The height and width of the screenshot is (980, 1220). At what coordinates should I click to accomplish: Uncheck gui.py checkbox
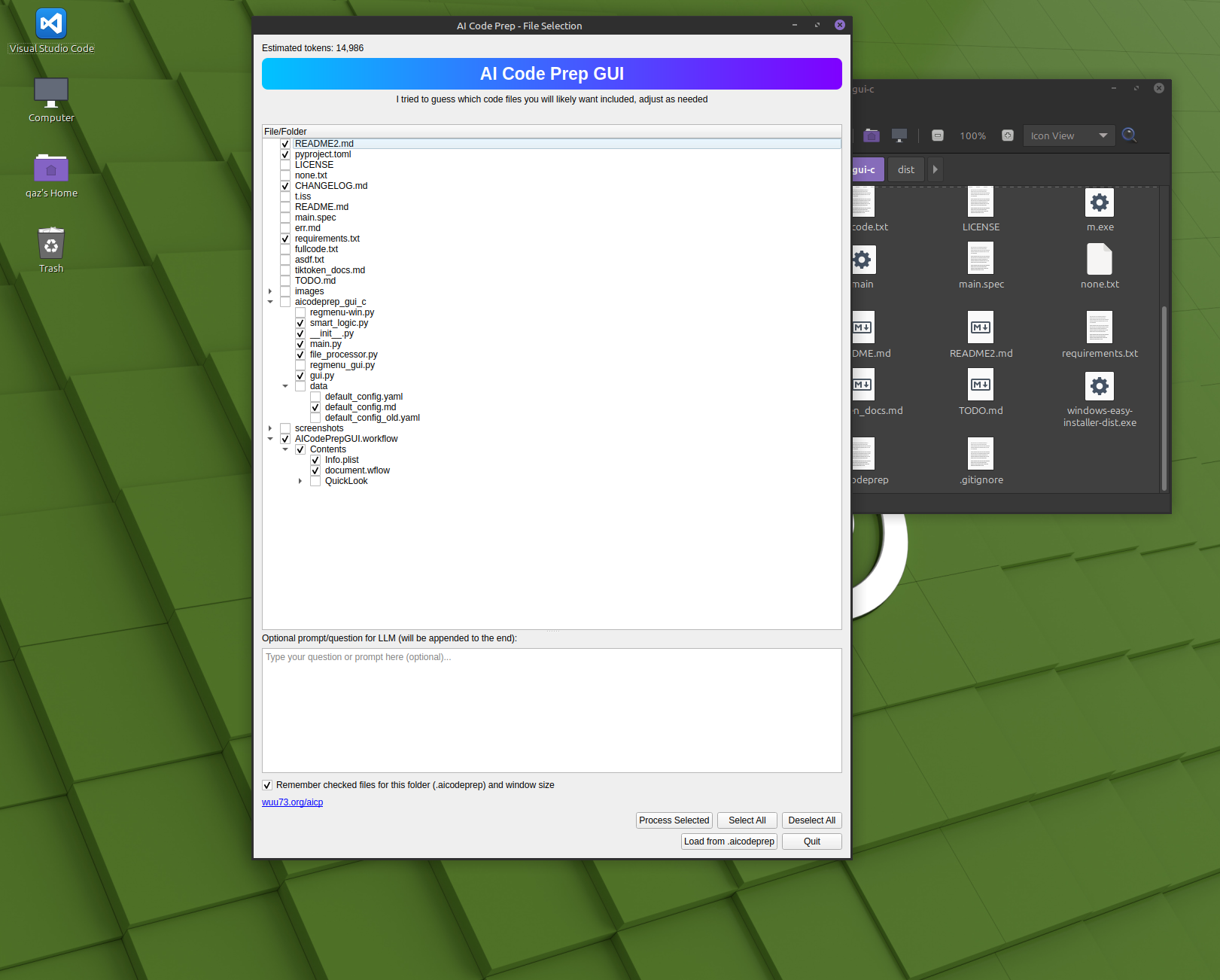(300, 376)
